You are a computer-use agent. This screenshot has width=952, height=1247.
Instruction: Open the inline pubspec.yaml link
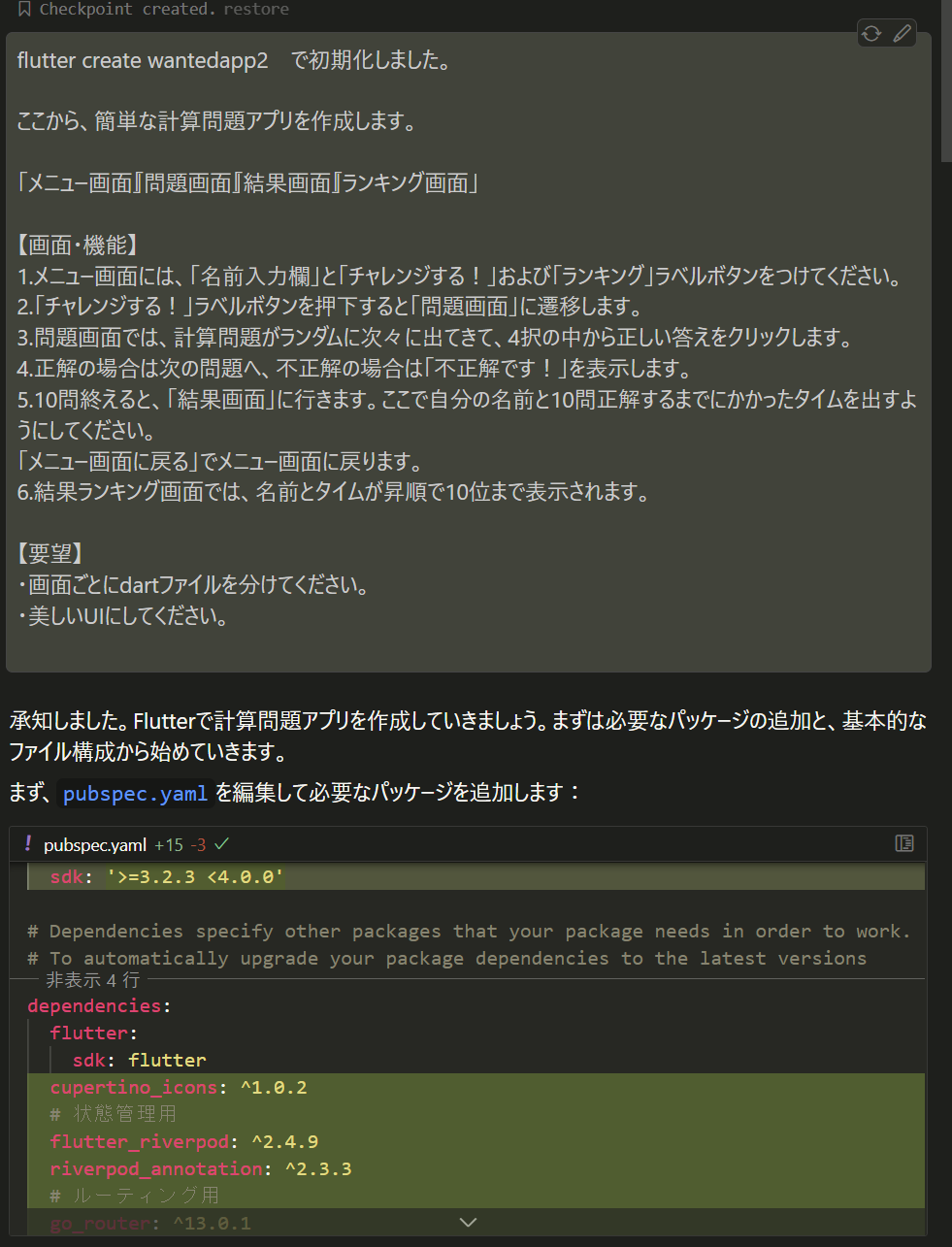click(135, 794)
